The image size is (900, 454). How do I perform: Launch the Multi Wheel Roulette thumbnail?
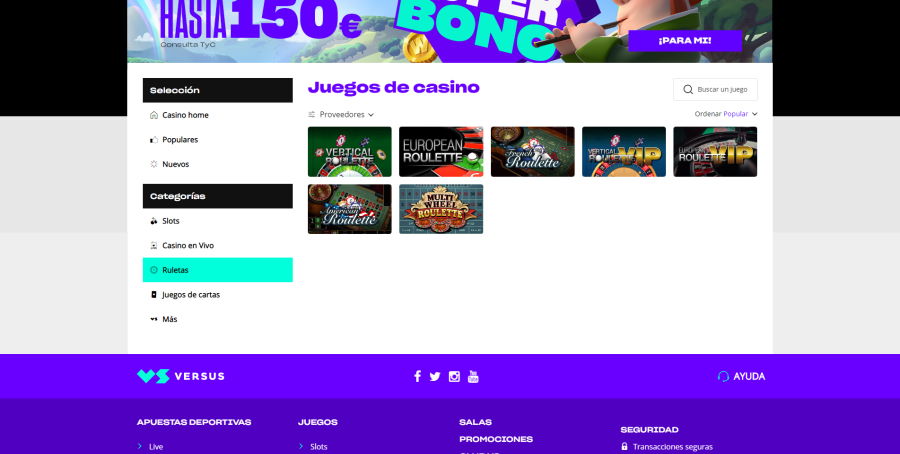coord(441,209)
